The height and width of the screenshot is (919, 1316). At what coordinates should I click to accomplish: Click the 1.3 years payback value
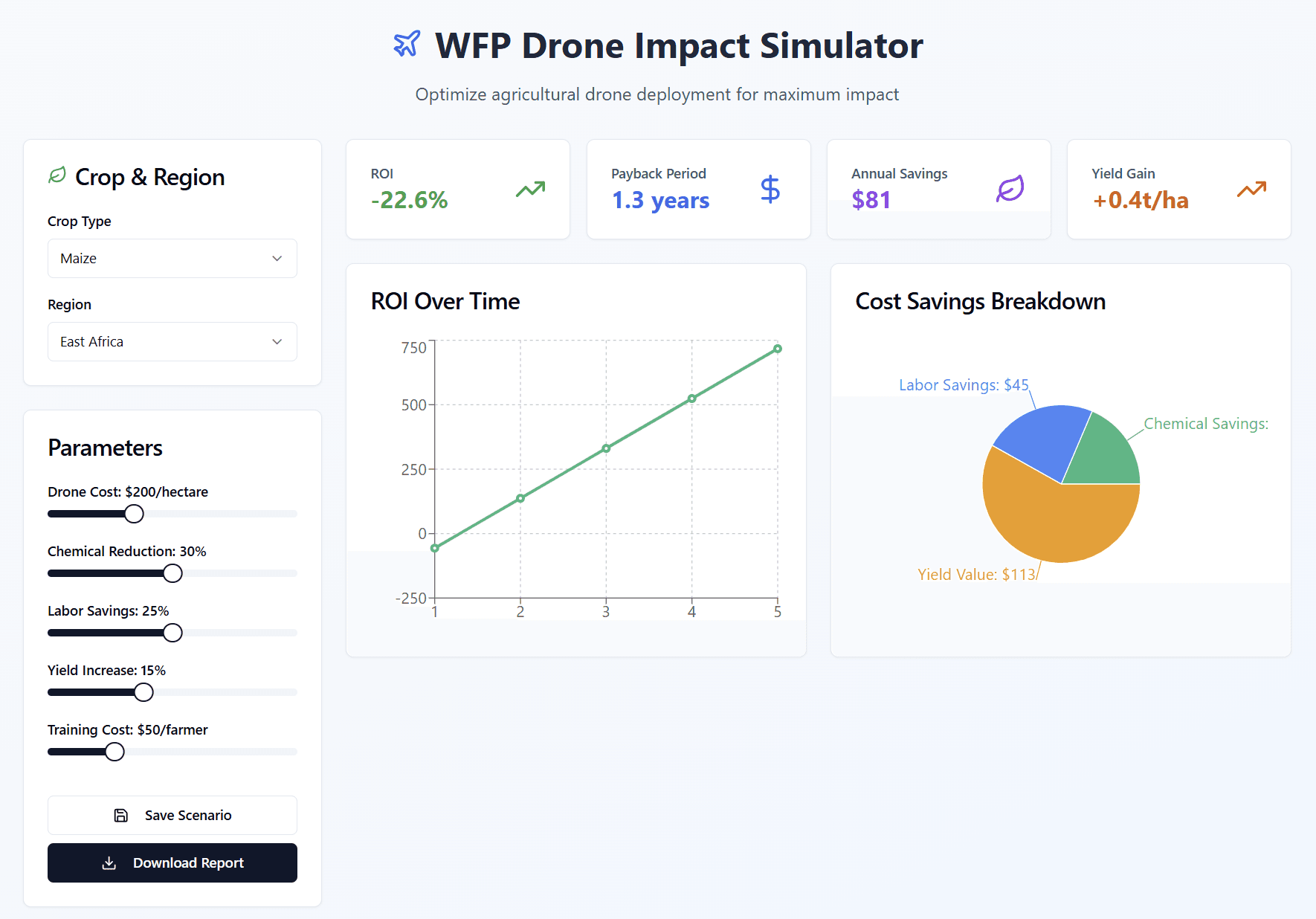tap(660, 200)
